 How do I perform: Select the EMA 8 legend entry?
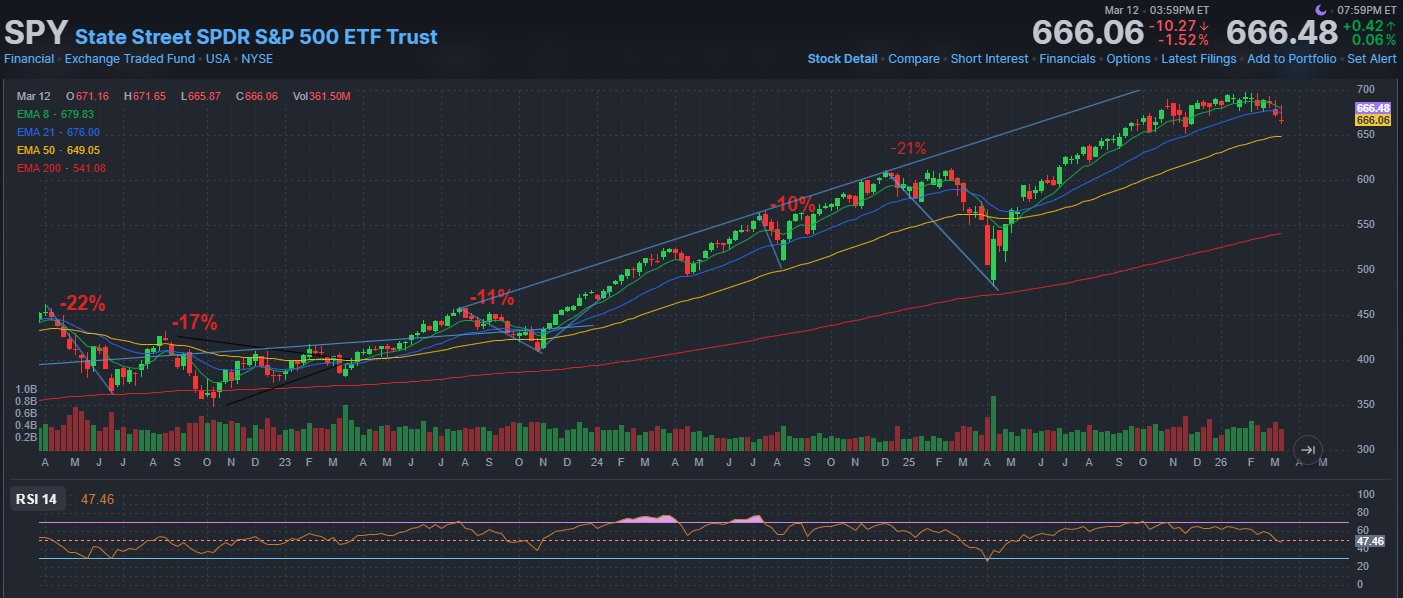pos(55,114)
